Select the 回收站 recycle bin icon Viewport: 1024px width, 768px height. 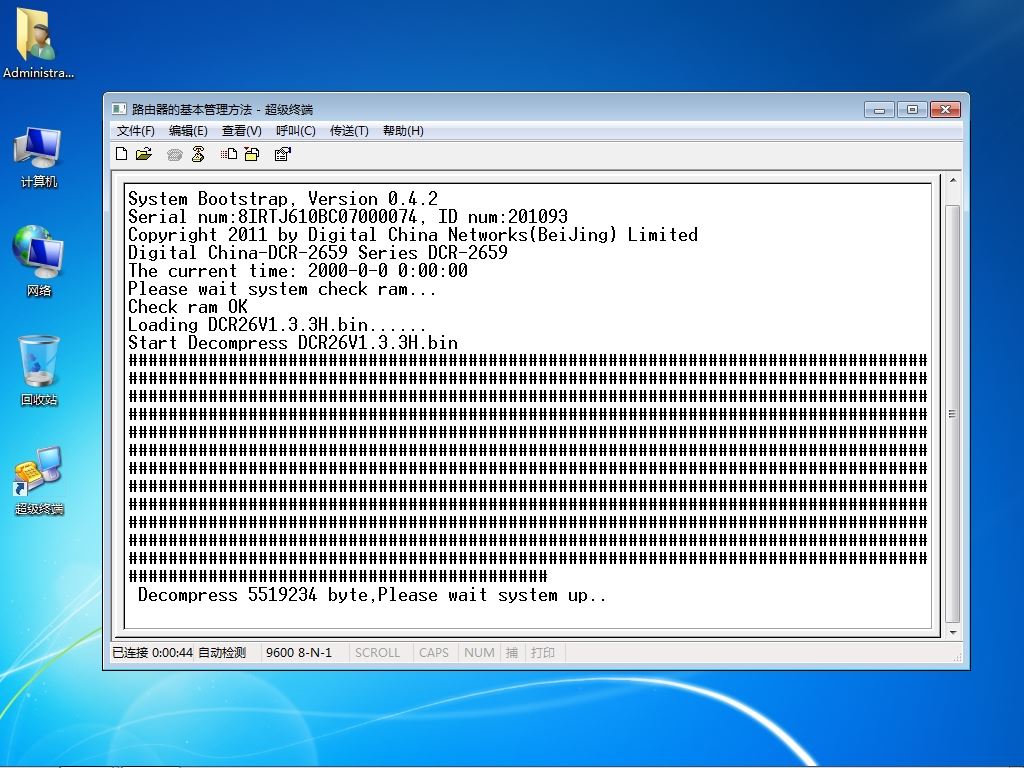coord(39,370)
